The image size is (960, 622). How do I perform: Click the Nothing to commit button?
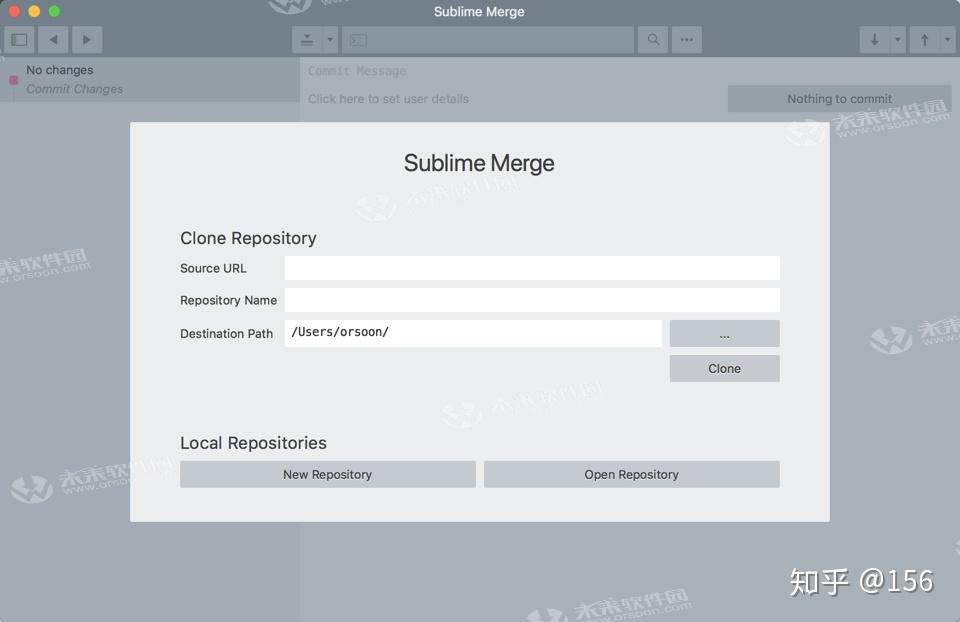(x=839, y=99)
